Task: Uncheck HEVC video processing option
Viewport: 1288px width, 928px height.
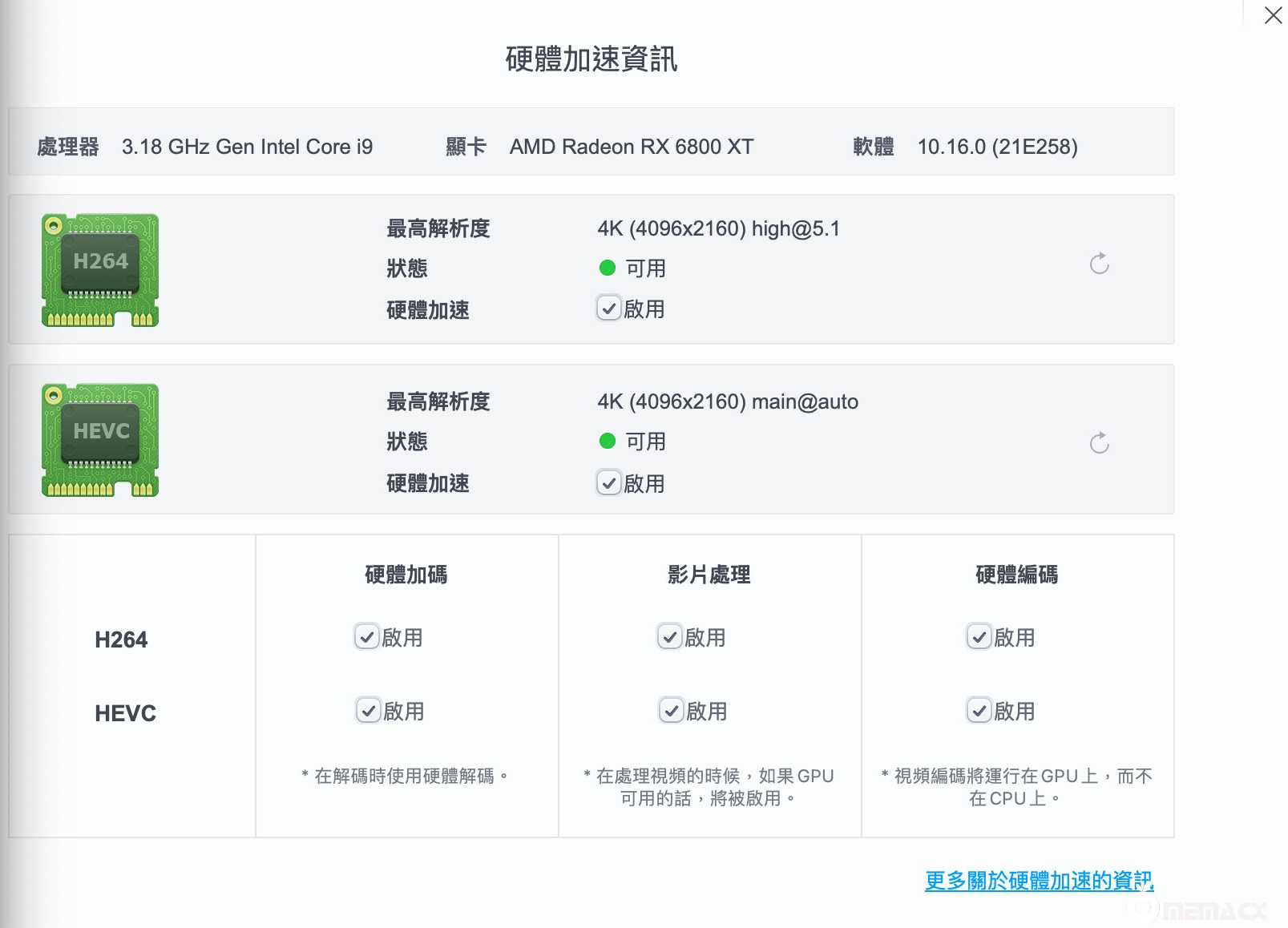Action: point(672,711)
